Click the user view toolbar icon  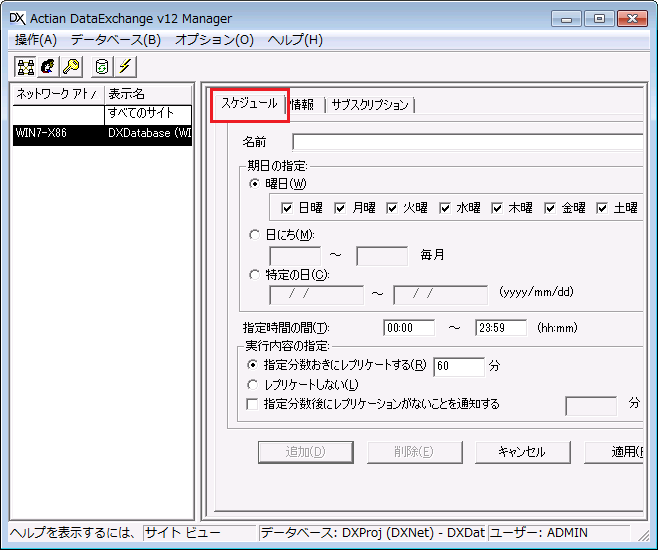[x=47, y=67]
